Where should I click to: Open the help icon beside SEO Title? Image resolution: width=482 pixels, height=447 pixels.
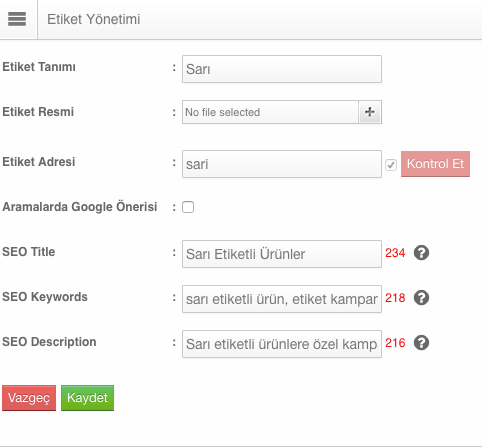tap(421, 253)
